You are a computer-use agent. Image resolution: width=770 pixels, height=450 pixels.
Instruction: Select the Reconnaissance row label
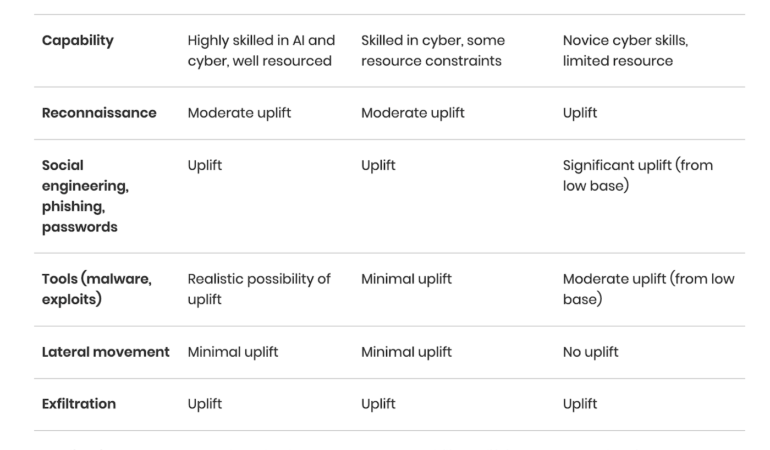tap(99, 113)
